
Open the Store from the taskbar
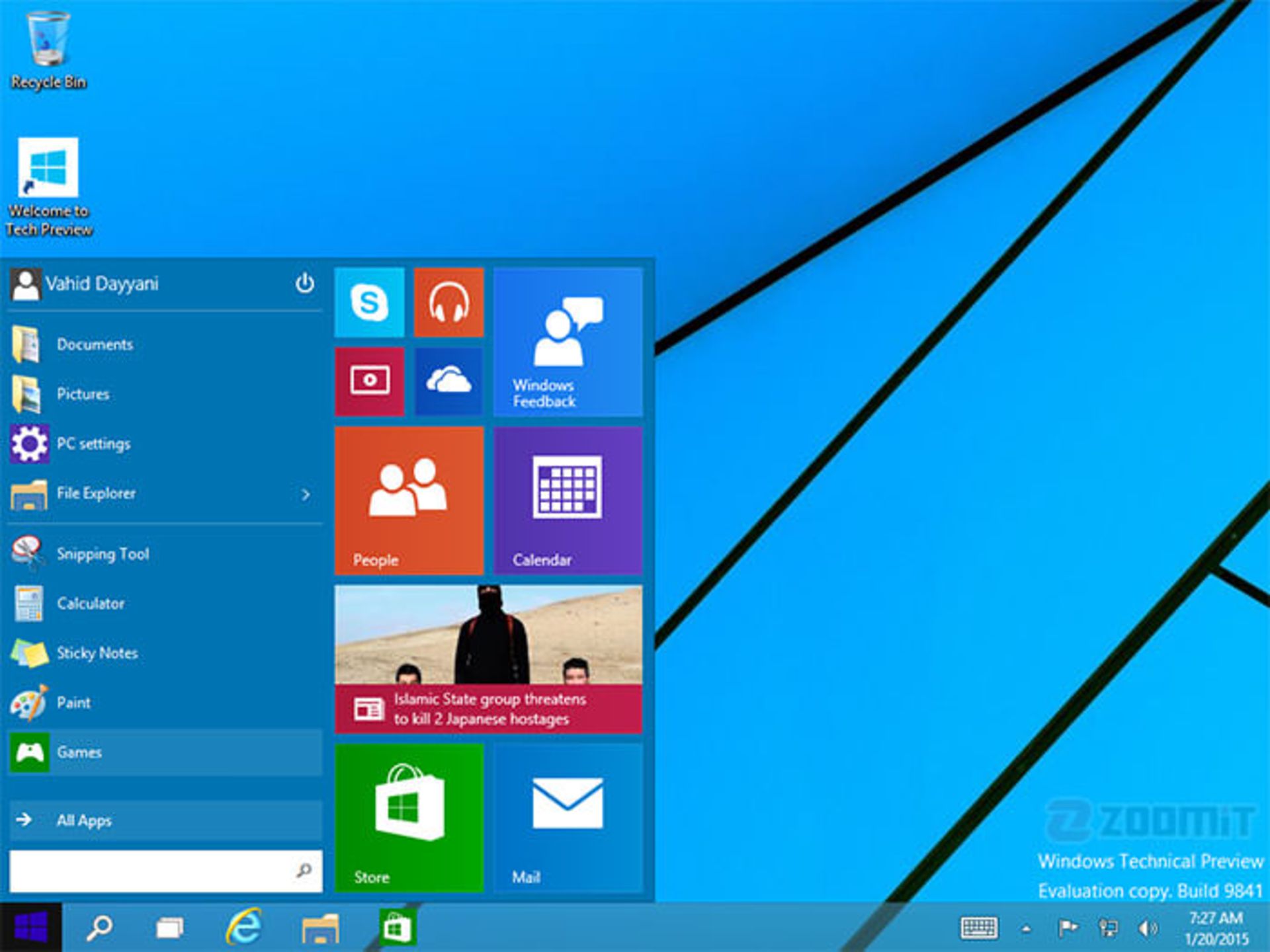398,928
